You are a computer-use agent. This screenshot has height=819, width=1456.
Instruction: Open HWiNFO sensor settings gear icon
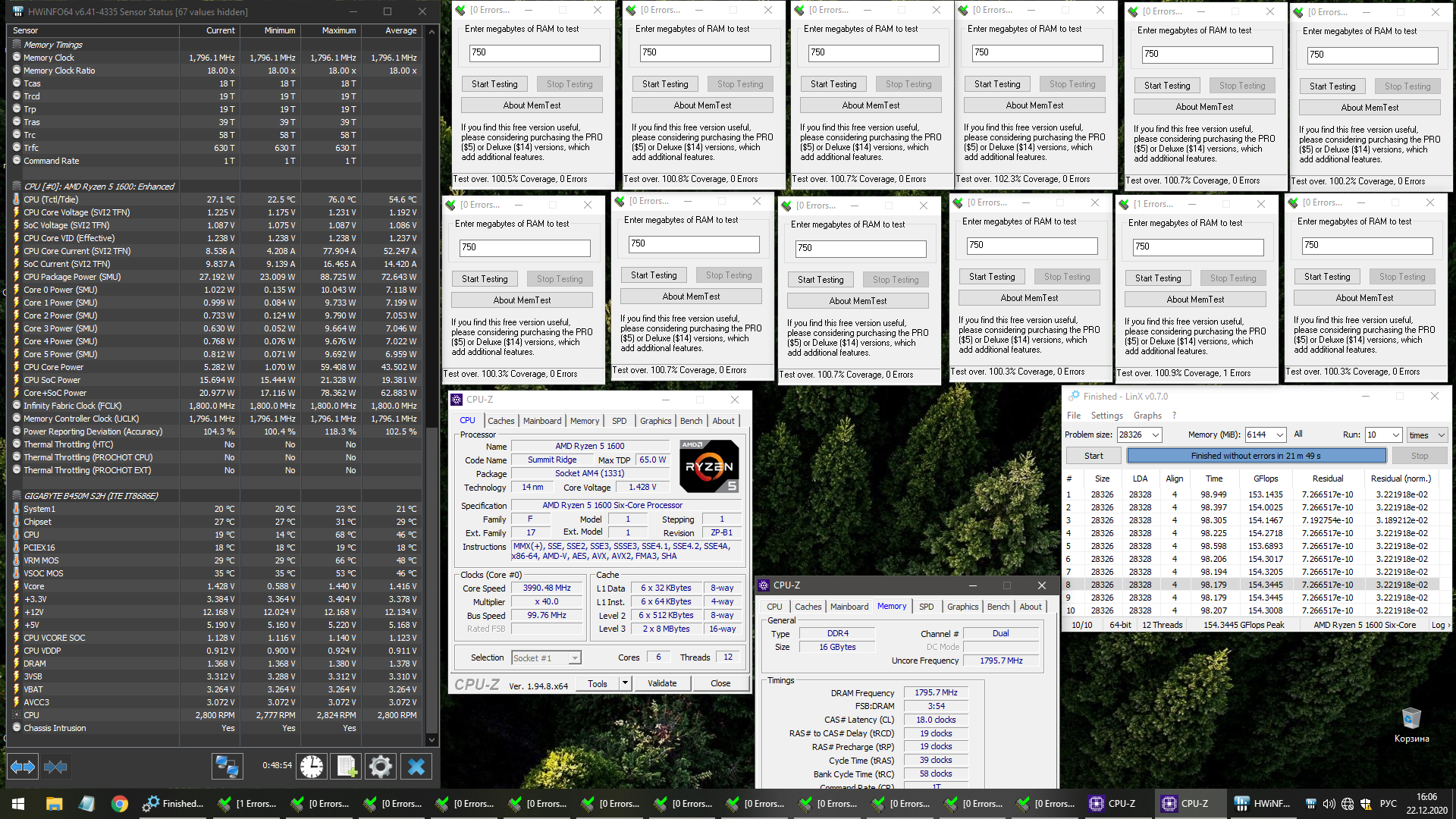[381, 767]
